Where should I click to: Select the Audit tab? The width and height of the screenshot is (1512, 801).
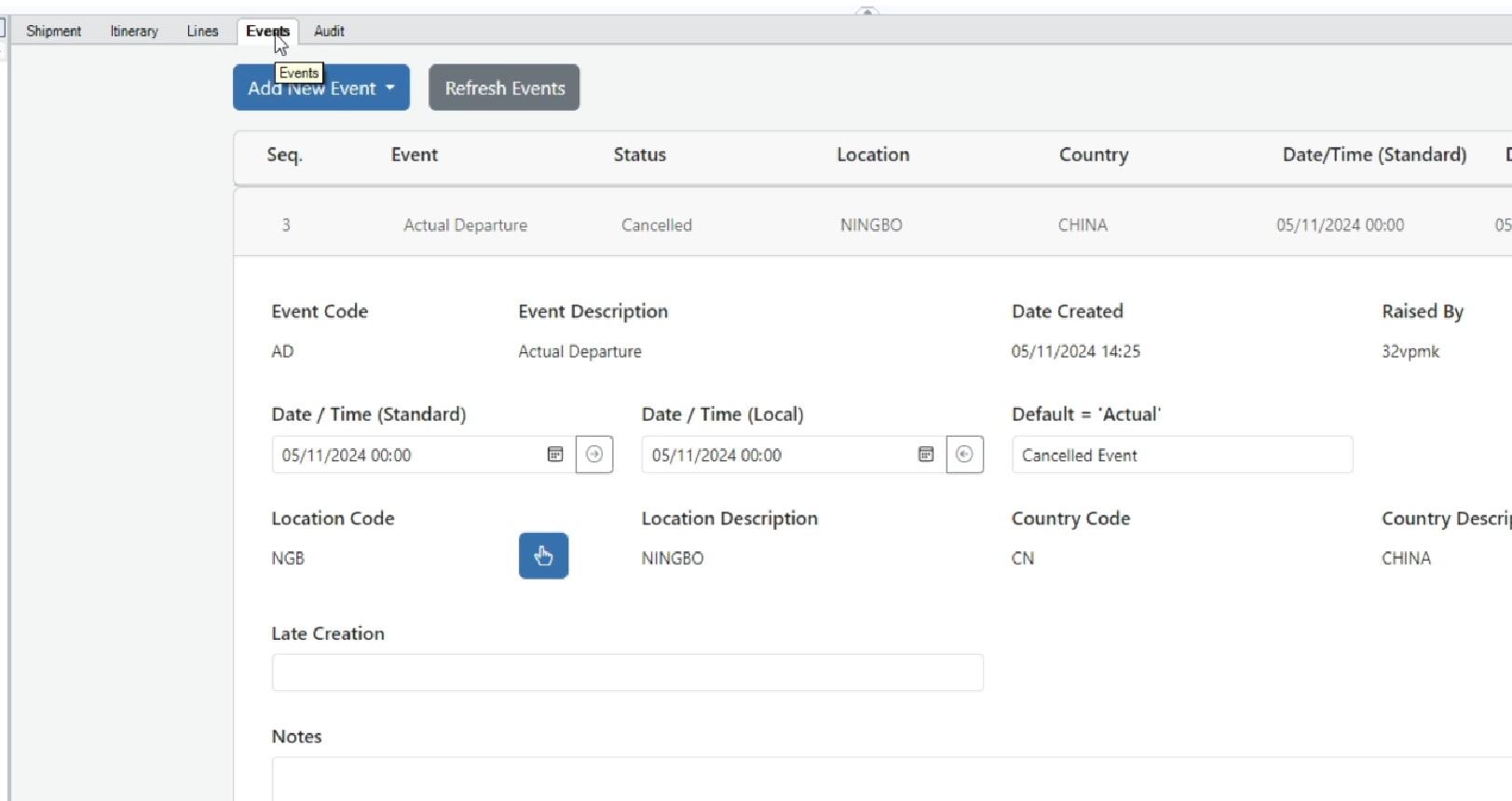point(329,31)
